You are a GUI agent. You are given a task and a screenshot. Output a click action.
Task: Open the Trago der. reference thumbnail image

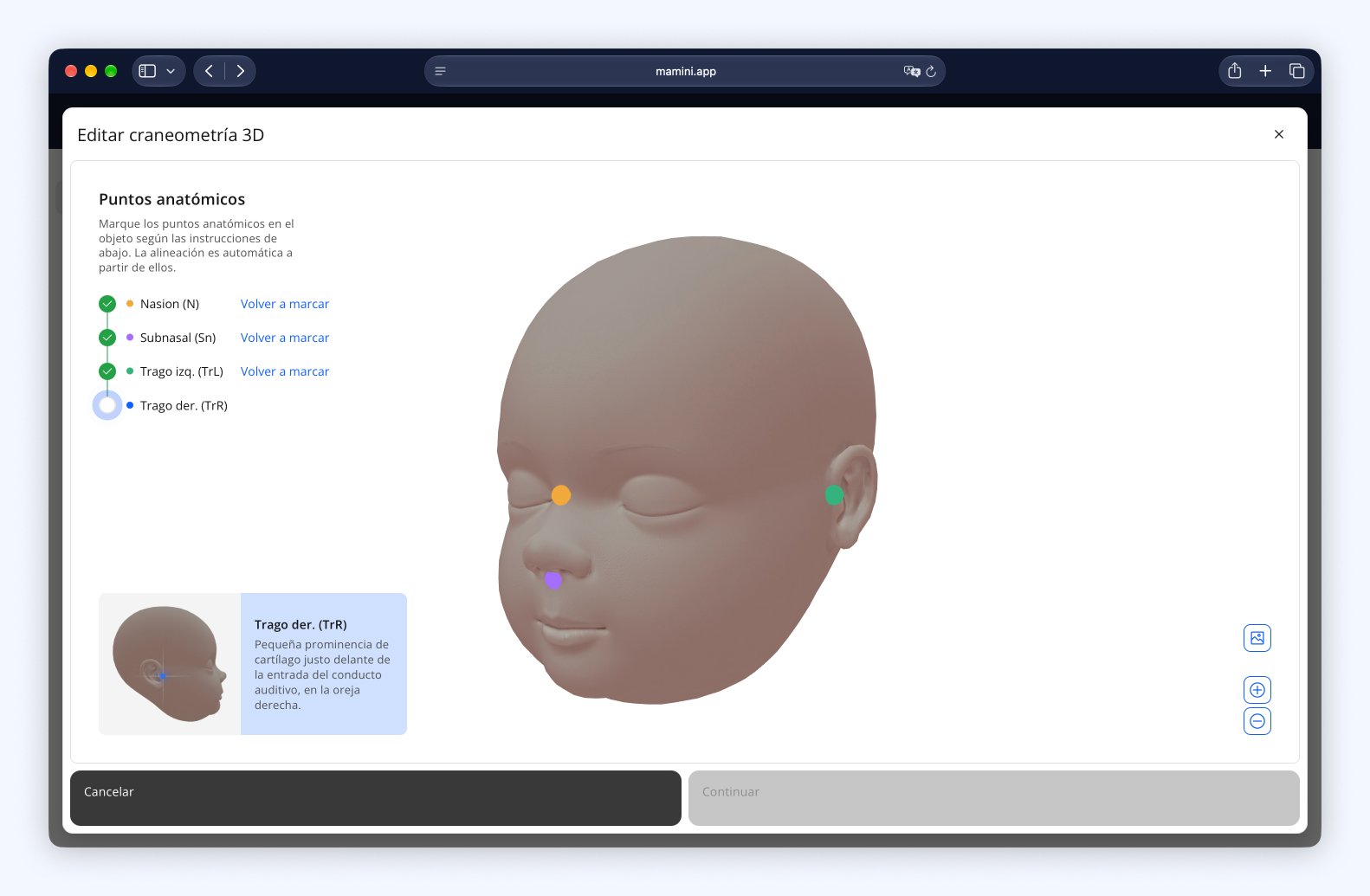coord(170,664)
